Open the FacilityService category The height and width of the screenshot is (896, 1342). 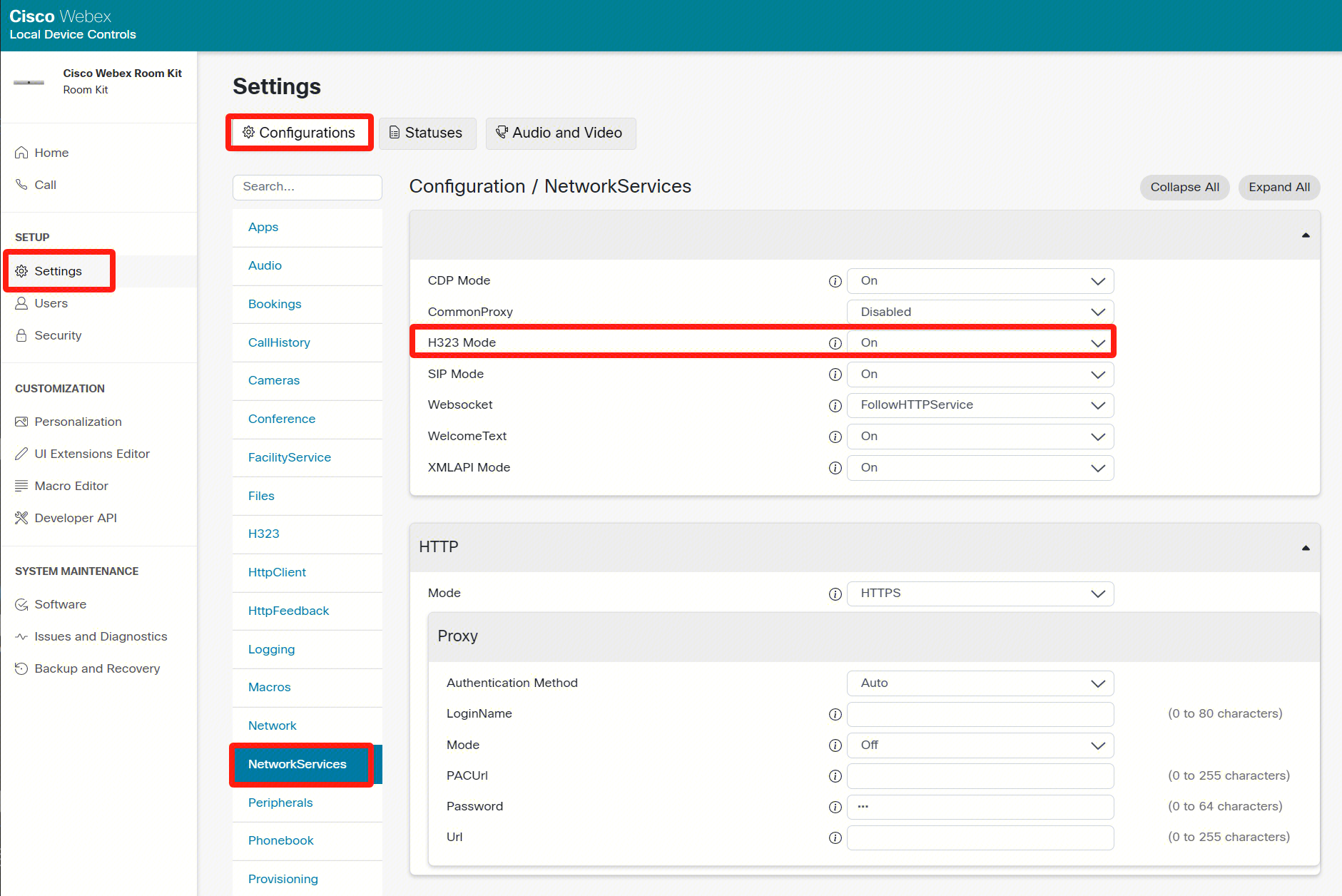point(307,457)
